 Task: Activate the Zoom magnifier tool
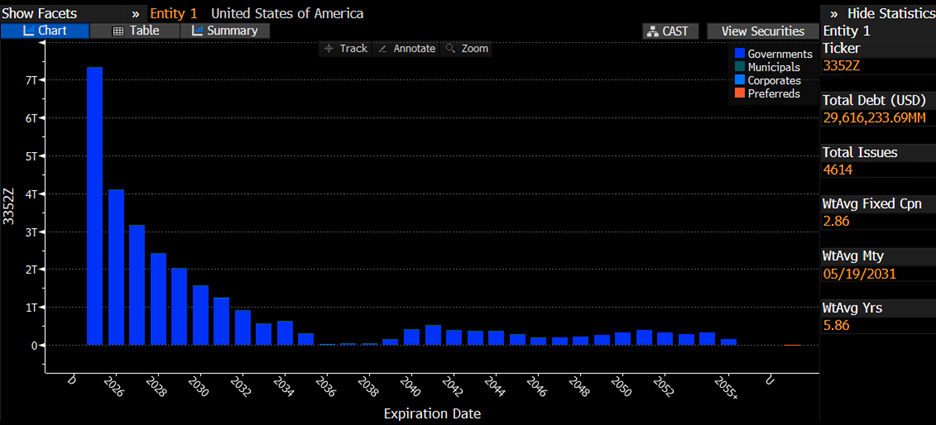point(467,49)
